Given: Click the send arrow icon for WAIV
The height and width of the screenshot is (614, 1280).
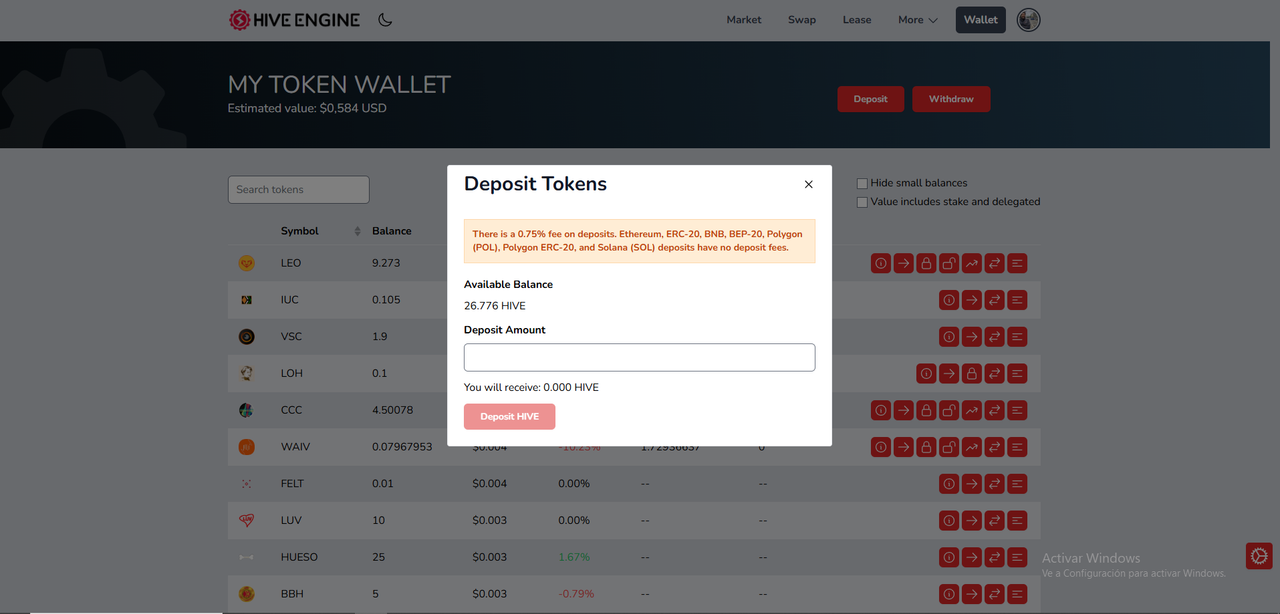Looking at the screenshot, I should pyautogui.click(x=903, y=447).
